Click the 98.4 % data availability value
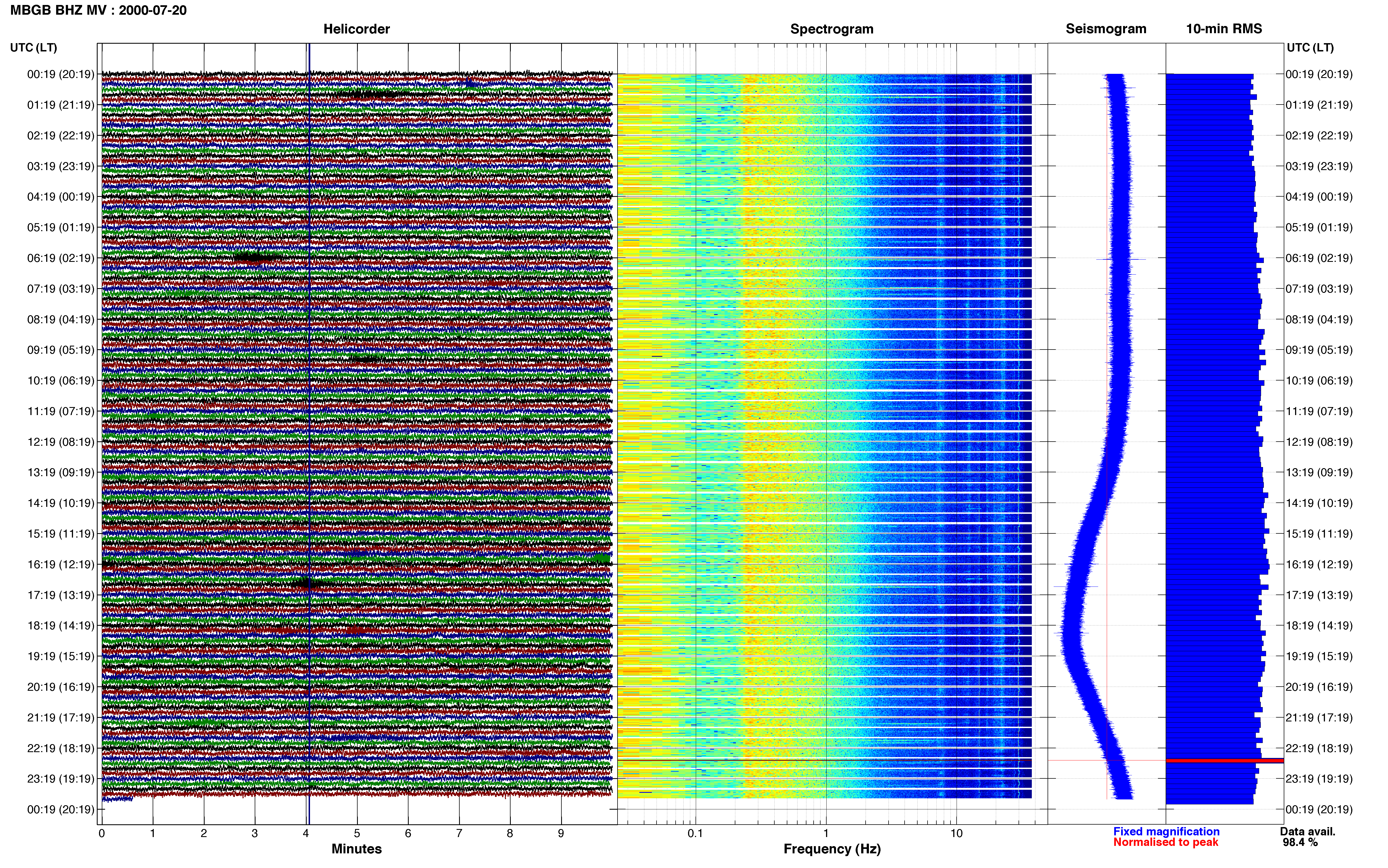Screen dimensions: 1388x868 pyautogui.click(x=1300, y=843)
